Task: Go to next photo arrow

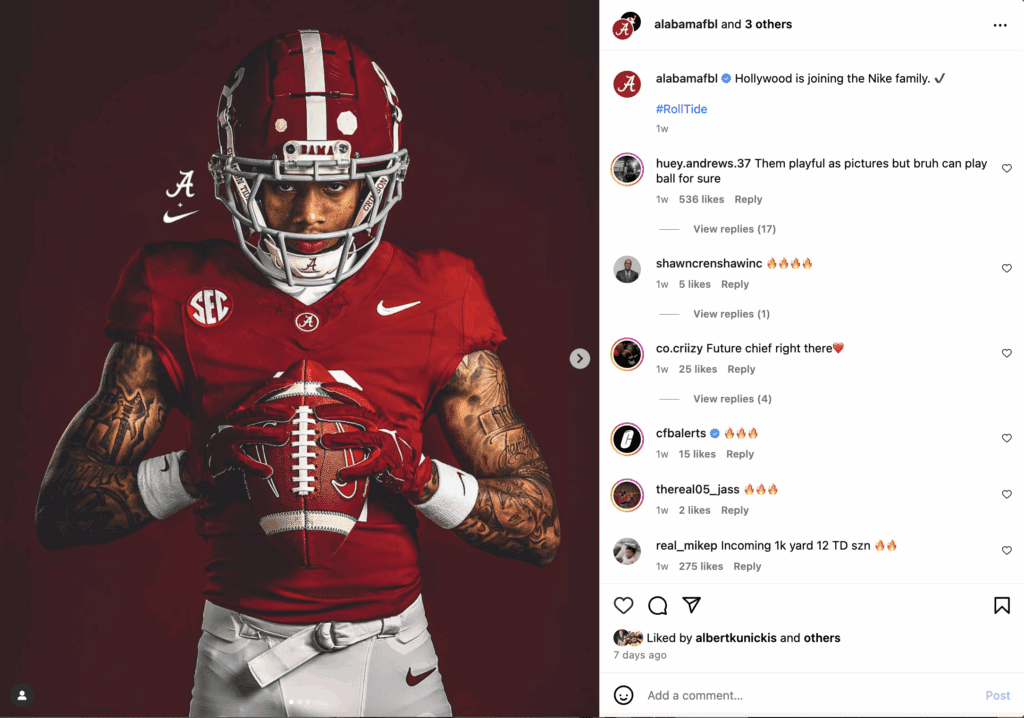Action: (580, 358)
